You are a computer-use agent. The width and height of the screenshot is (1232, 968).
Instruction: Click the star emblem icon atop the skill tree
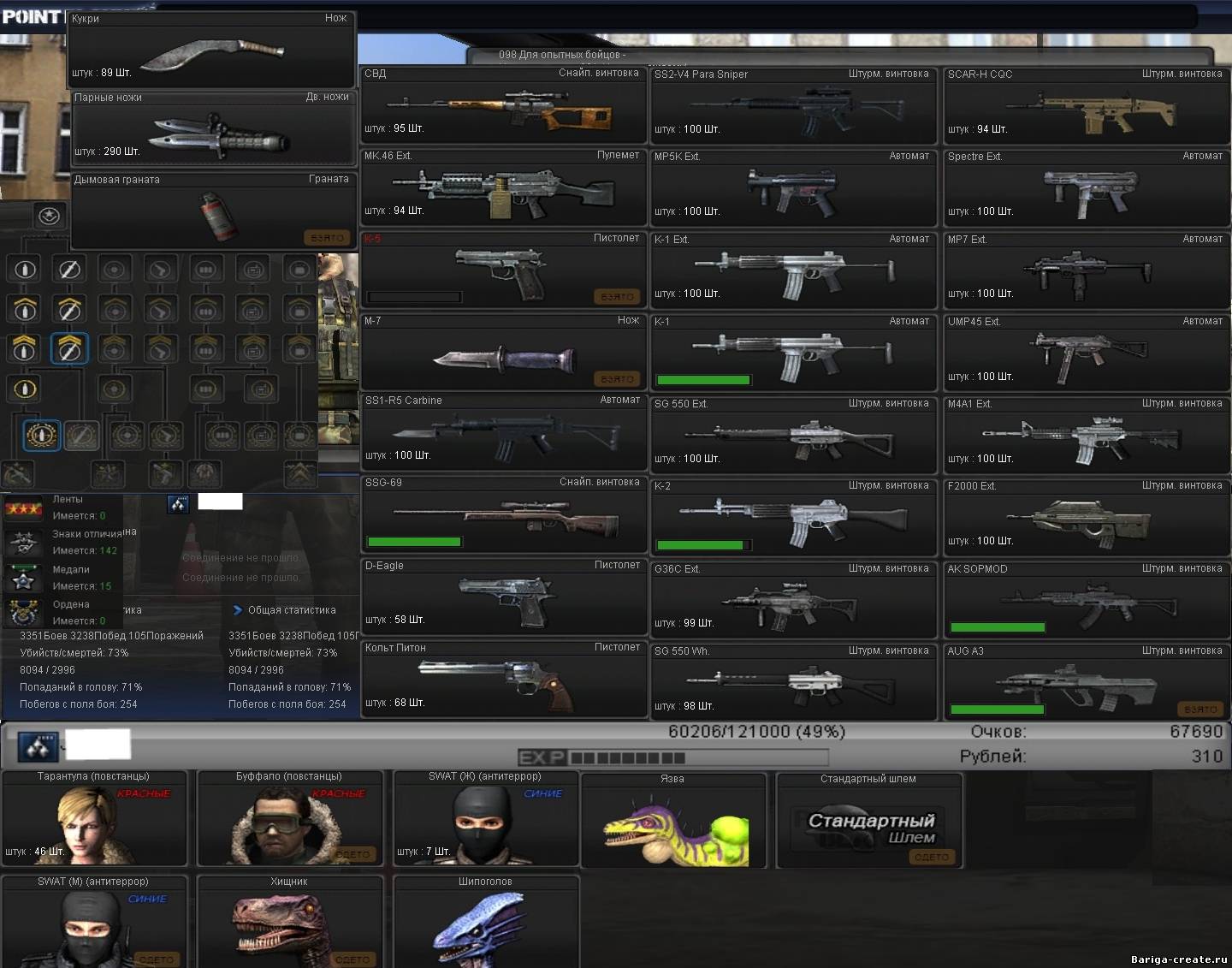click(50, 217)
